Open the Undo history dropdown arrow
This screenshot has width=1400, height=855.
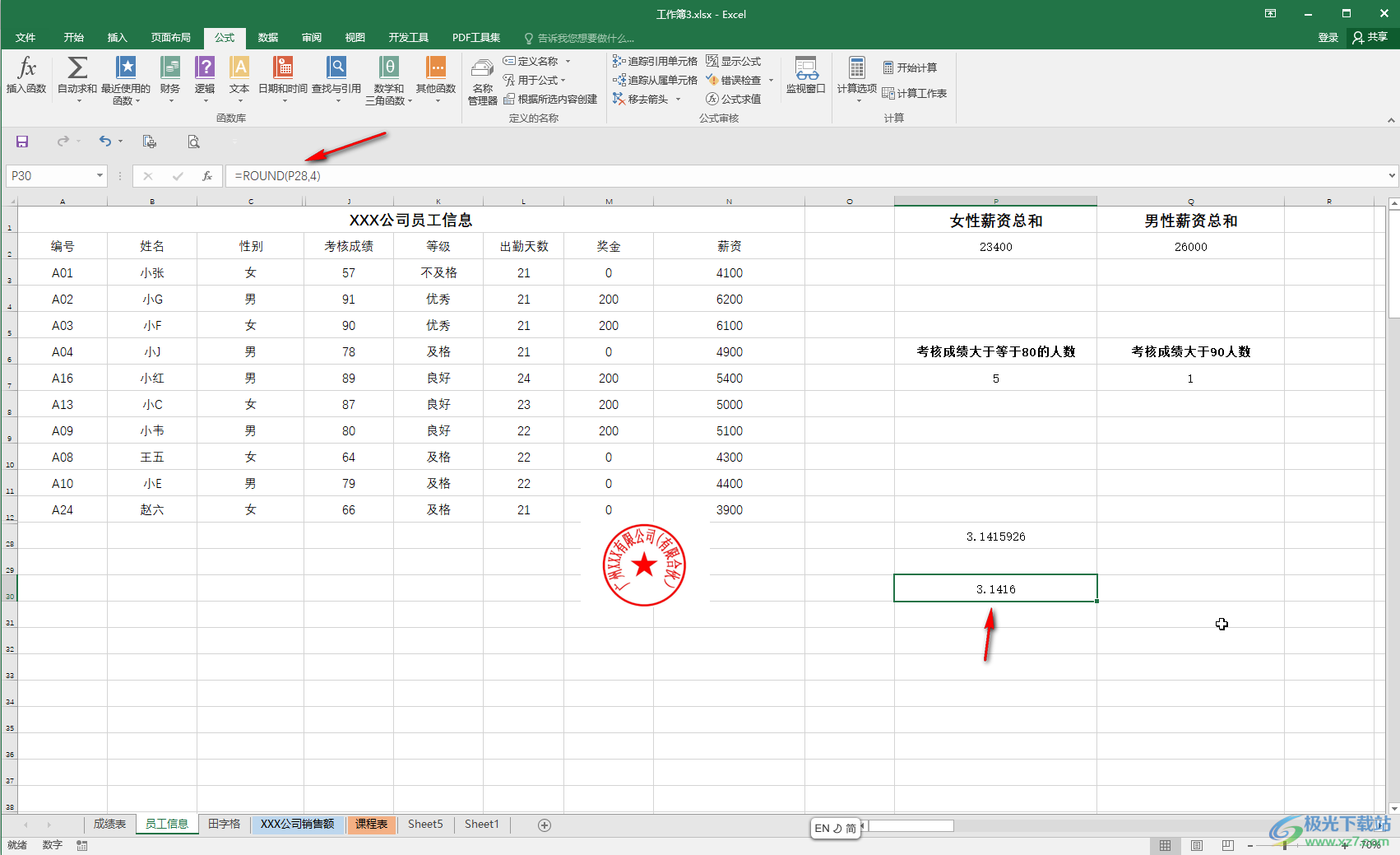tap(120, 142)
